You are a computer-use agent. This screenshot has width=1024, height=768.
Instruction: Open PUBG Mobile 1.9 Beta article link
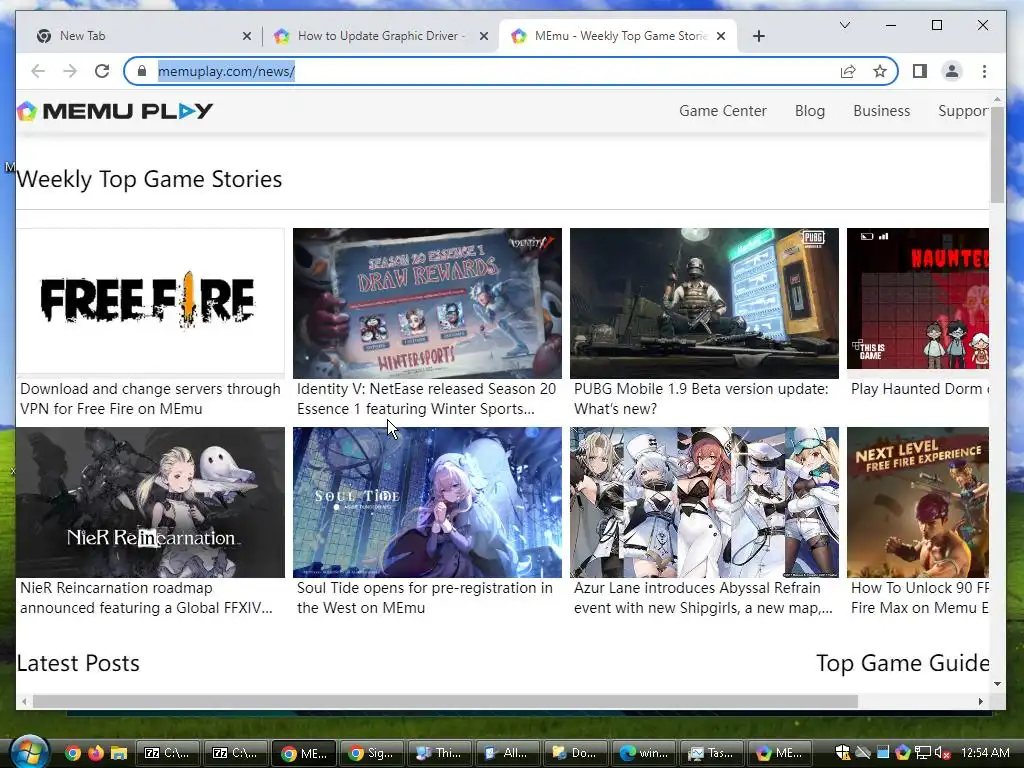[x=701, y=398]
